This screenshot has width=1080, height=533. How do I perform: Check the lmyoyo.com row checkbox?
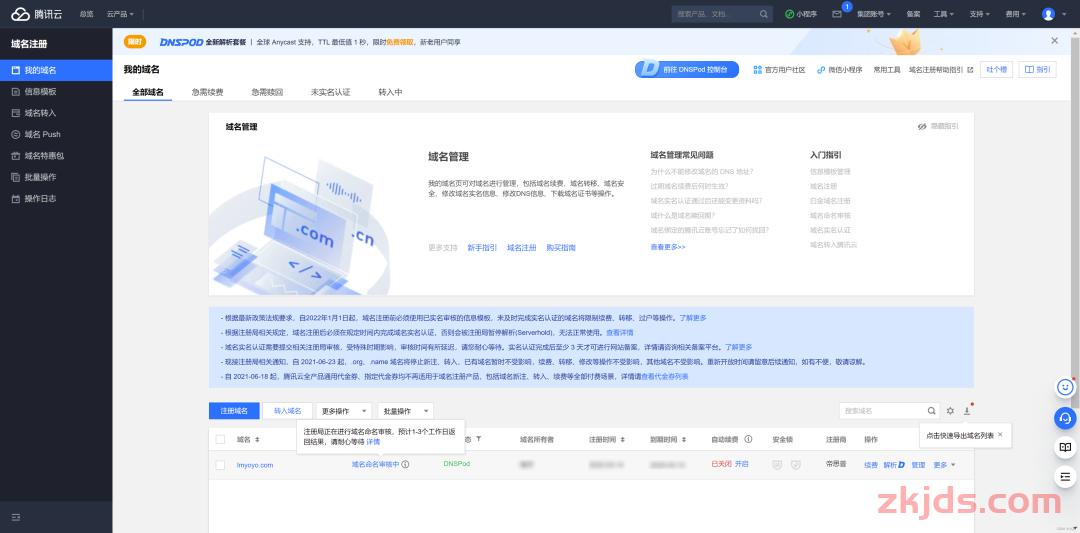pyautogui.click(x=220, y=465)
